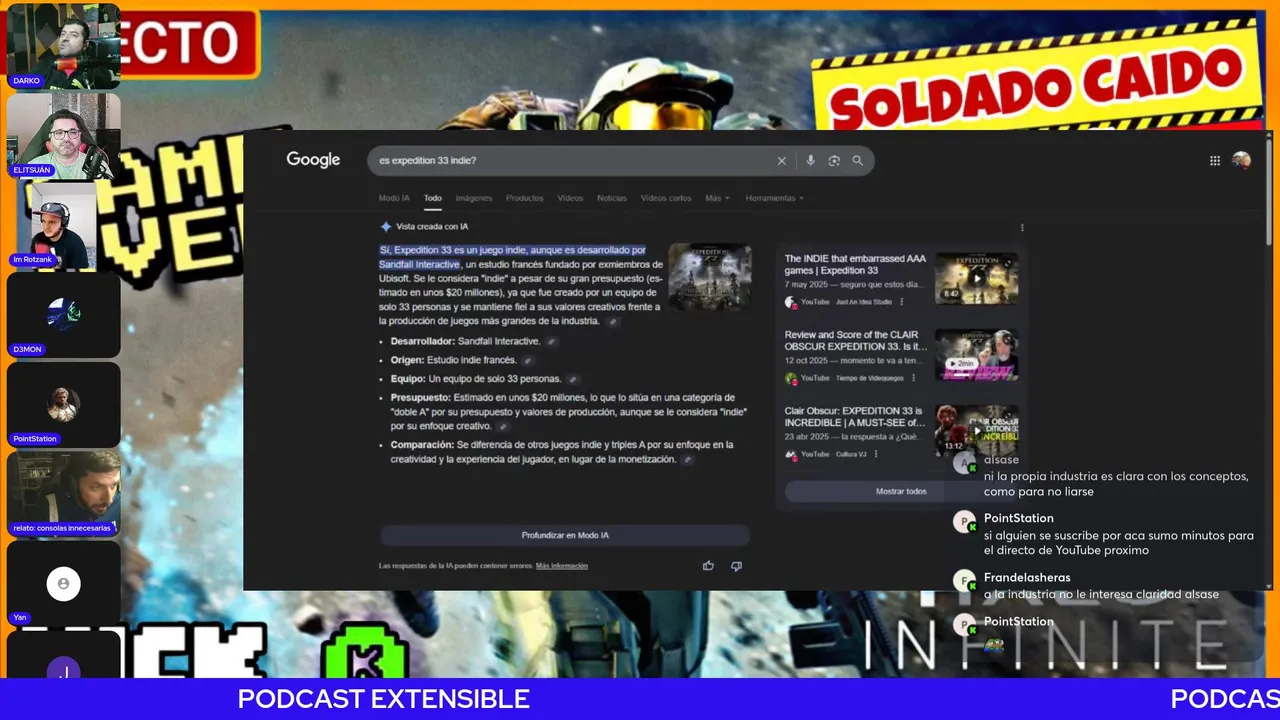Click the highlighted 'Sandfall Interactive' text in the paragraph

419,264
